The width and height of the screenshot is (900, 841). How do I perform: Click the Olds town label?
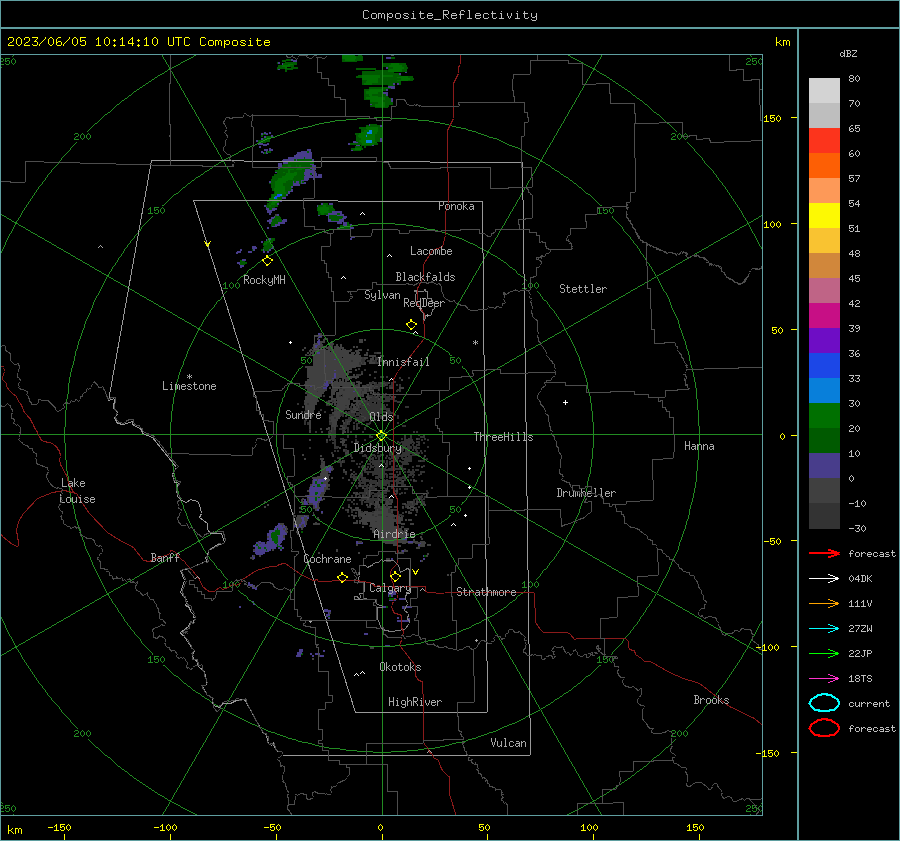(381, 417)
